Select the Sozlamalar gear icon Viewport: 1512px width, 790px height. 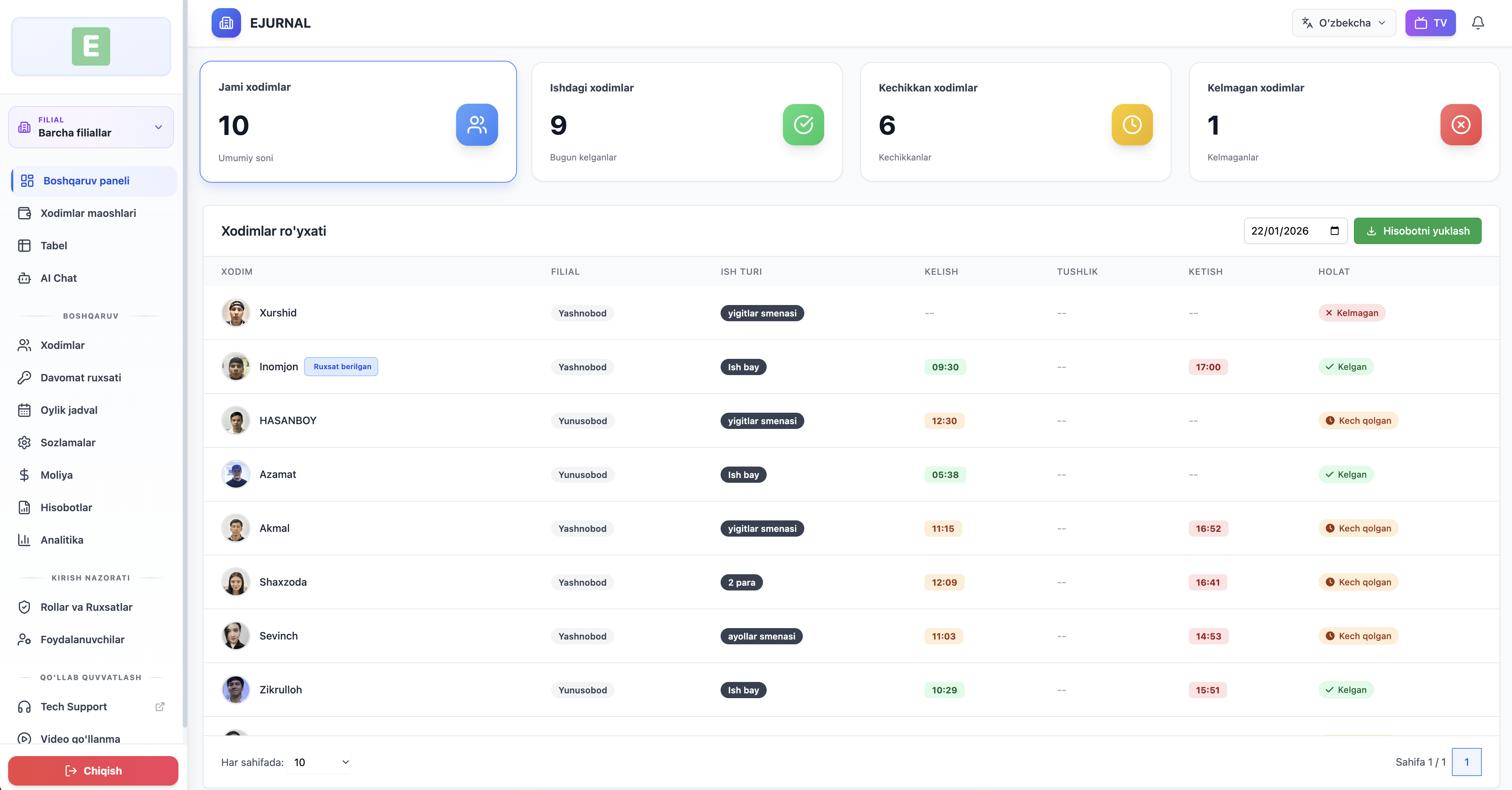pos(24,442)
